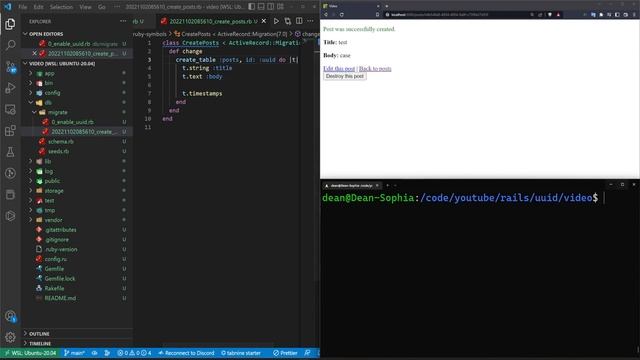This screenshot has height=360, width=640.
Task: Click Prettier status bar item
Action: (x=285, y=353)
